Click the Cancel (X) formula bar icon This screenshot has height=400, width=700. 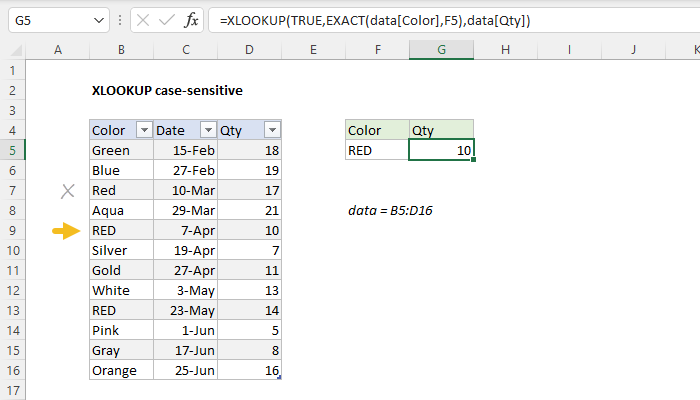pos(143,21)
